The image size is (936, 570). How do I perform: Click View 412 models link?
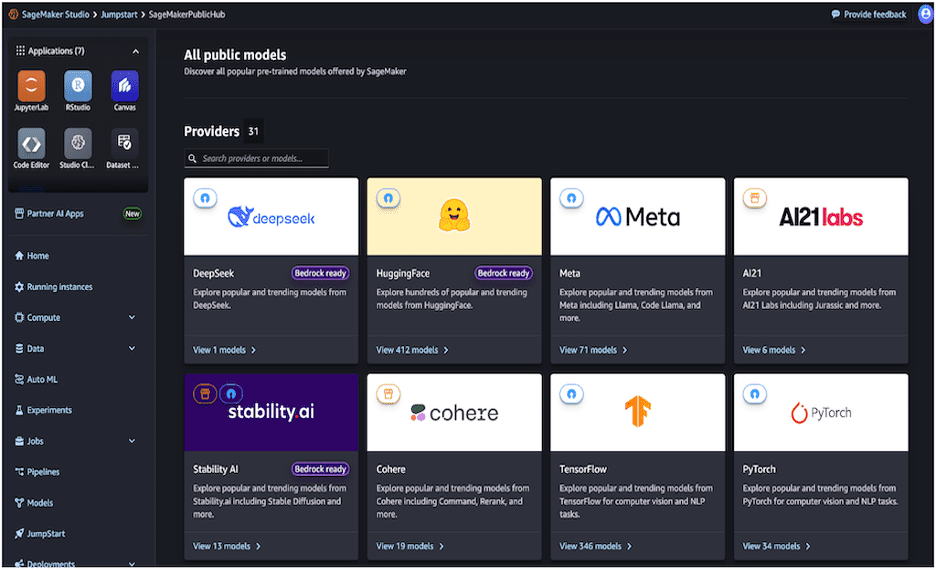[x=412, y=350]
